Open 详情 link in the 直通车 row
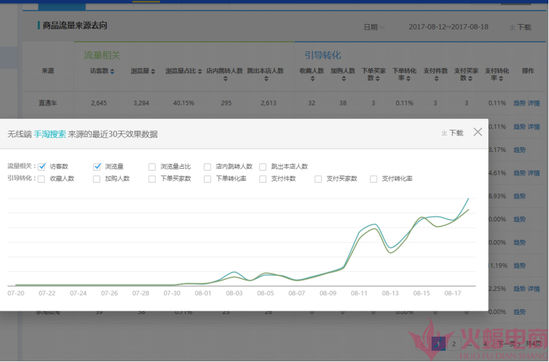The width and height of the screenshot is (549, 362). [x=534, y=103]
